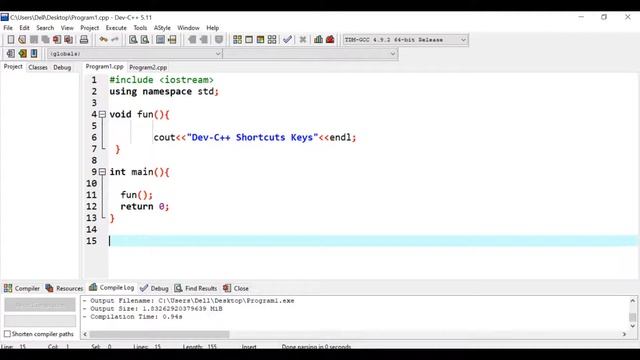Click the Close tab of the bottom panel
This screenshot has height=360, width=640.
click(236, 288)
